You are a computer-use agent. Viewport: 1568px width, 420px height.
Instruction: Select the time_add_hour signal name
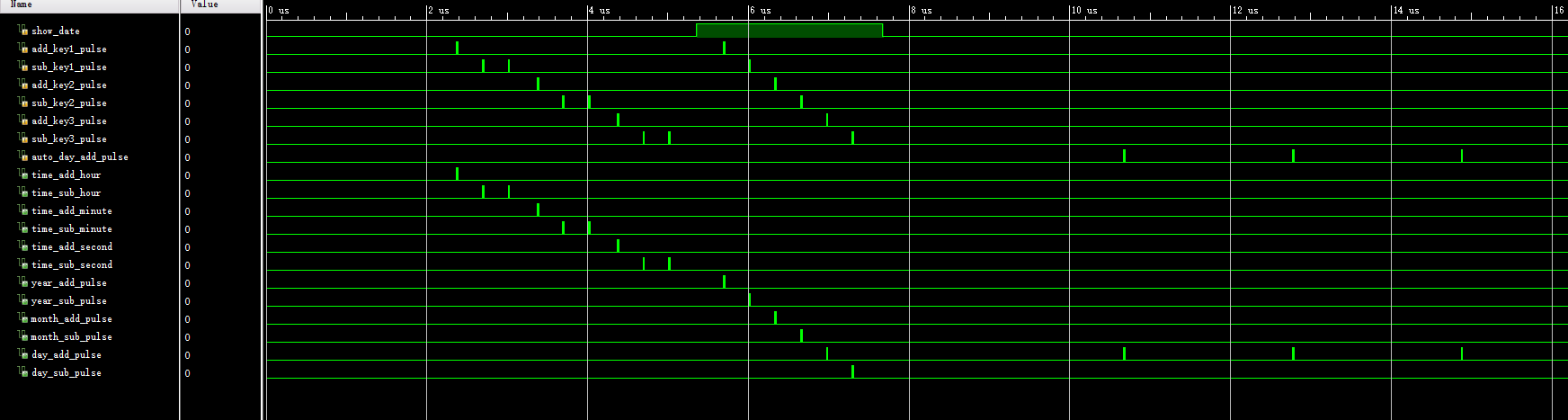click(x=67, y=174)
